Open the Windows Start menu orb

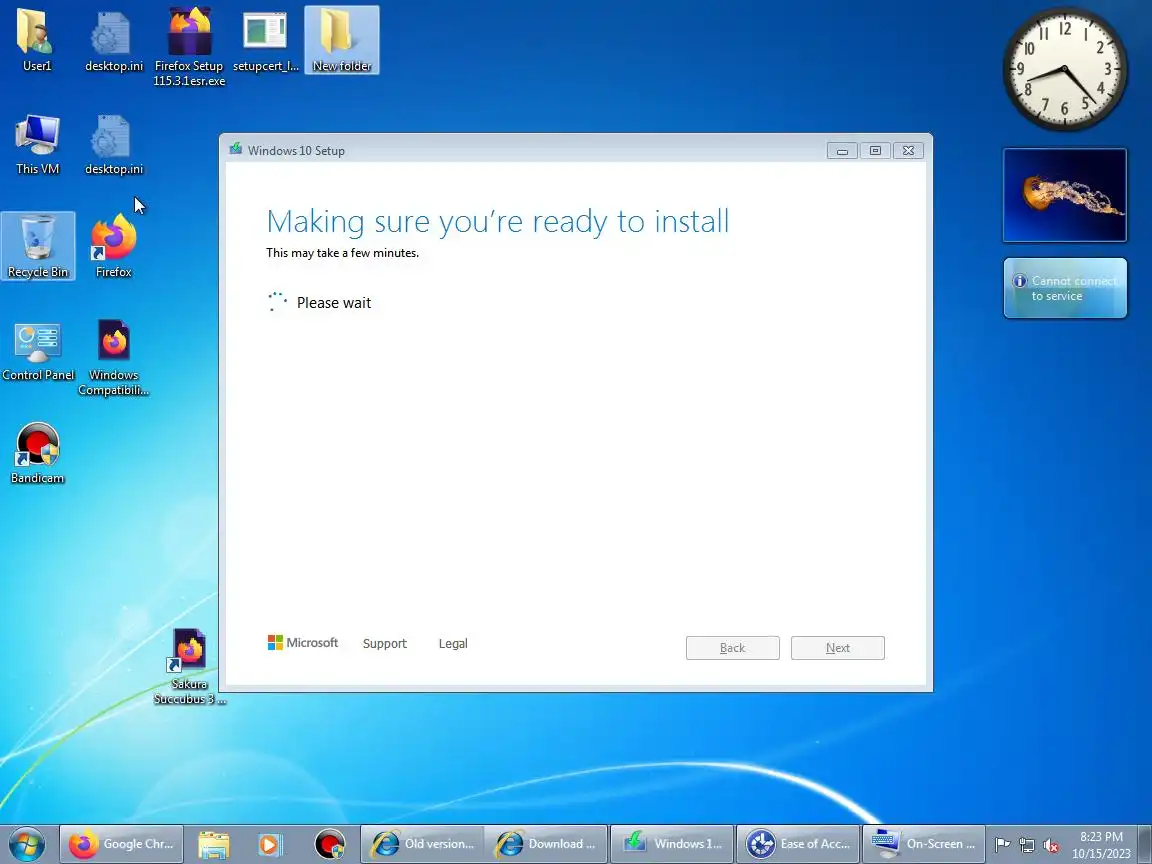[x=27, y=844]
